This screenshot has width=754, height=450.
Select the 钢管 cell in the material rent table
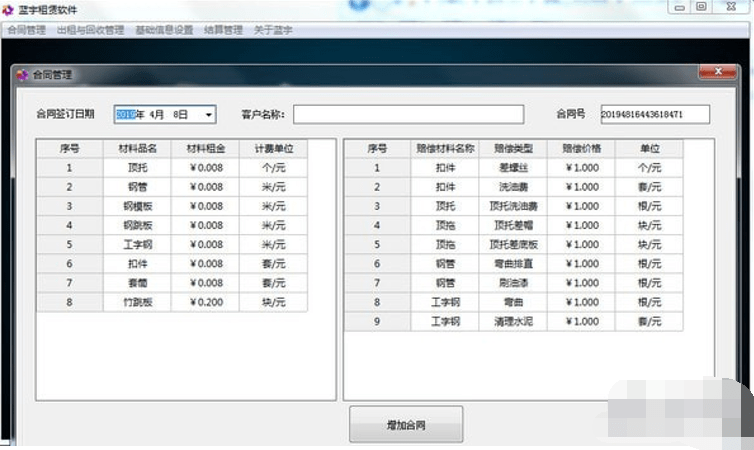point(138,187)
